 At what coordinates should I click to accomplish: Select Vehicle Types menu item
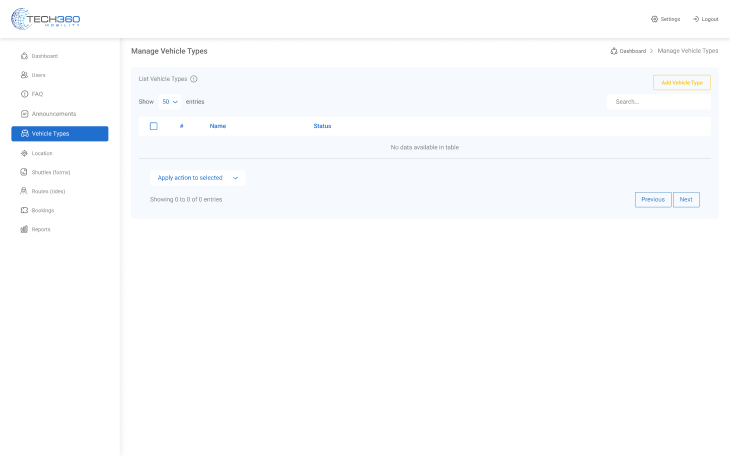tap(60, 134)
